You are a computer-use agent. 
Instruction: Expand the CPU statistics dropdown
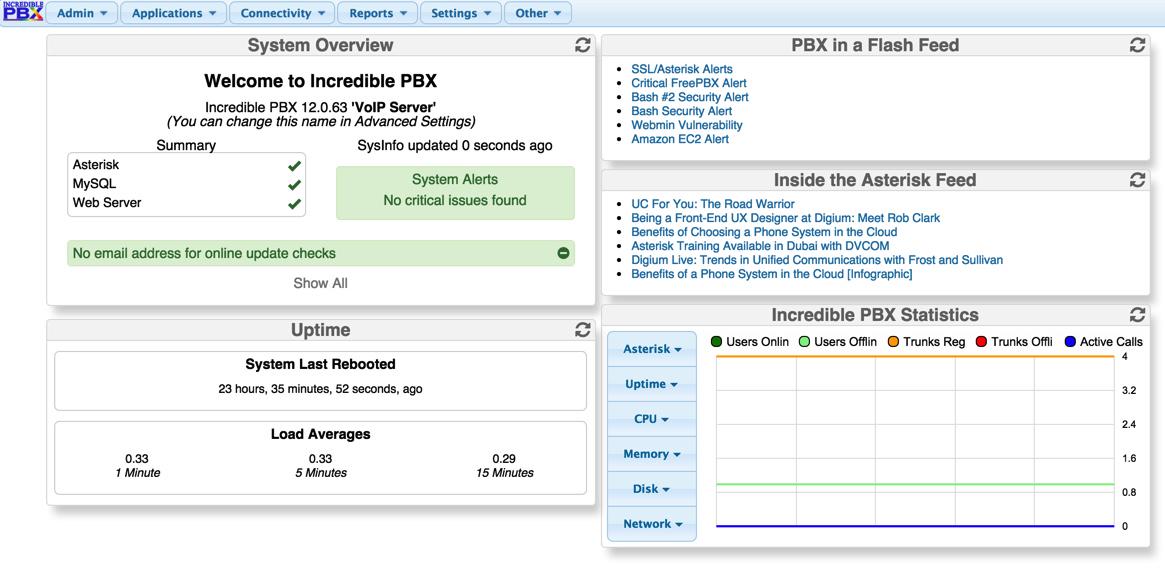click(652, 419)
